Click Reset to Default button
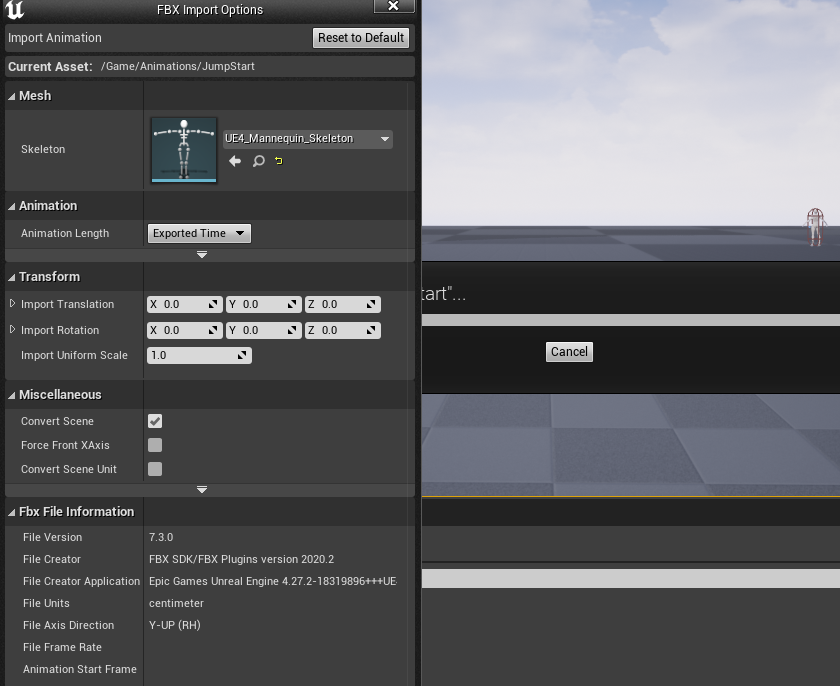Viewport: 840px width, 686px height. (x=361, y=38)
